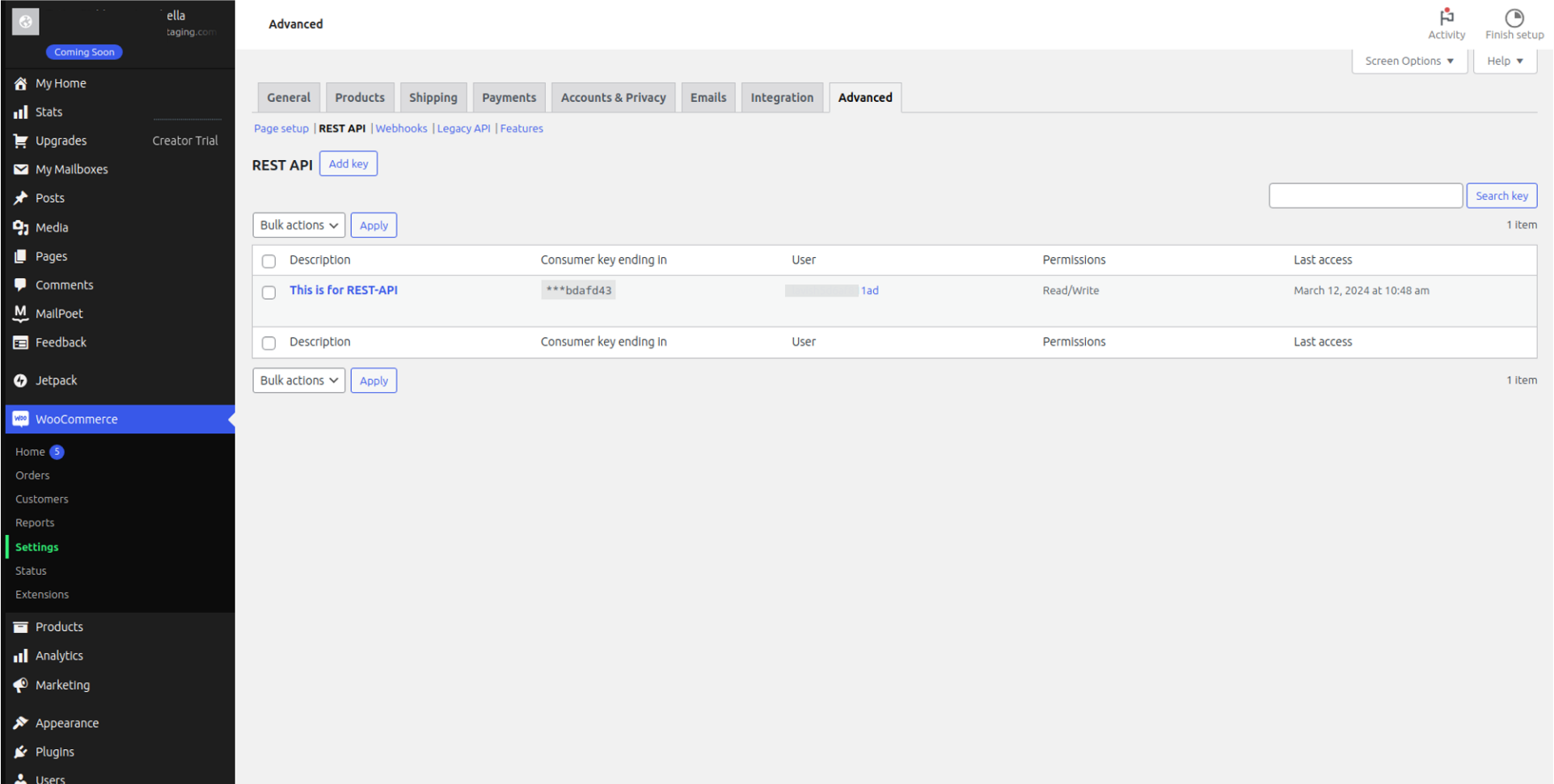Expand the Screen Options panel
This screenshot has height=784, width=1554.
click(x=1408, y=61)
